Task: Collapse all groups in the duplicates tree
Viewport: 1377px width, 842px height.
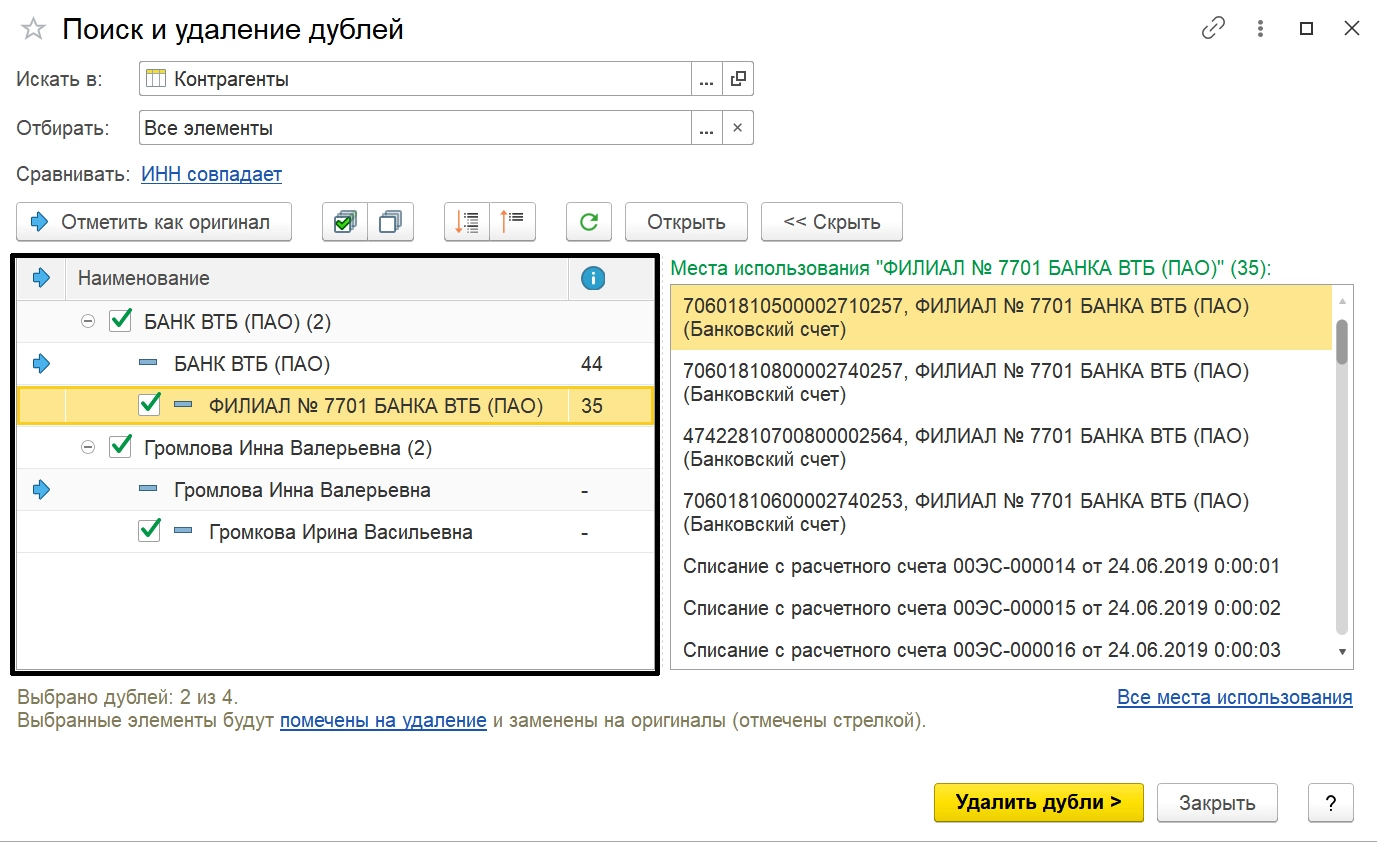Action: pos(513,222)
